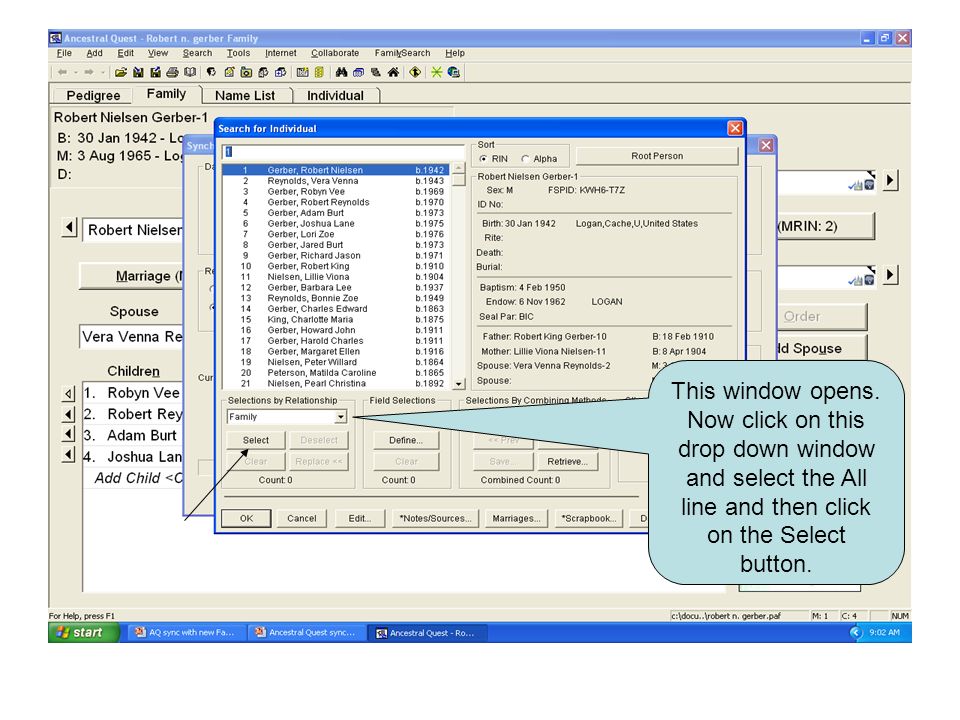Click the yellow diamond sign toolbar icon
The width and height of the screenshot is (960, 720).
[415, 72]
